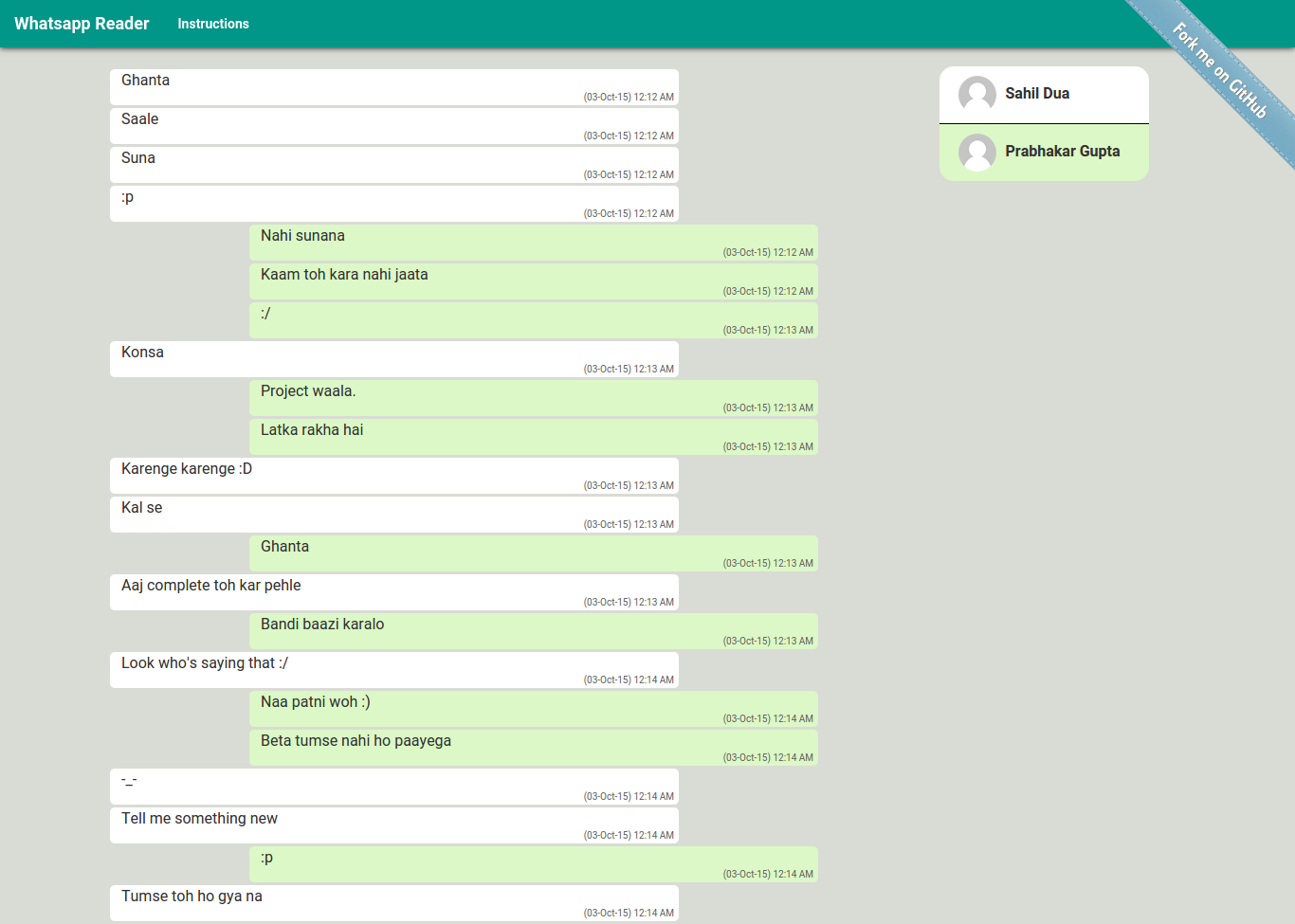Select the Sahil Dua user name
The image size is (1295, 924).
(x=1036, y=94)
